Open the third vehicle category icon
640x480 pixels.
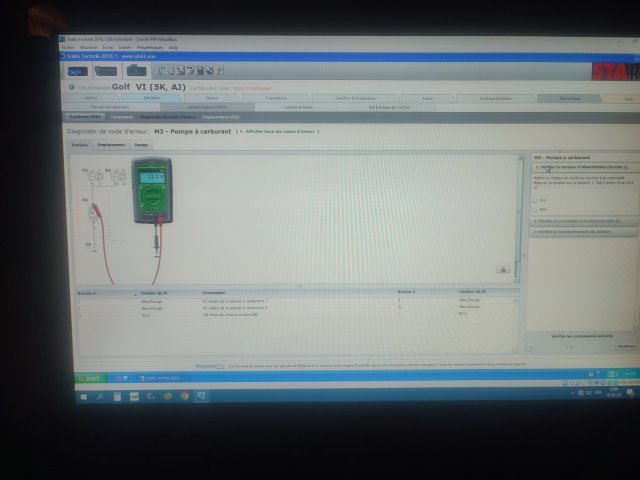click(x=136, y=71)
